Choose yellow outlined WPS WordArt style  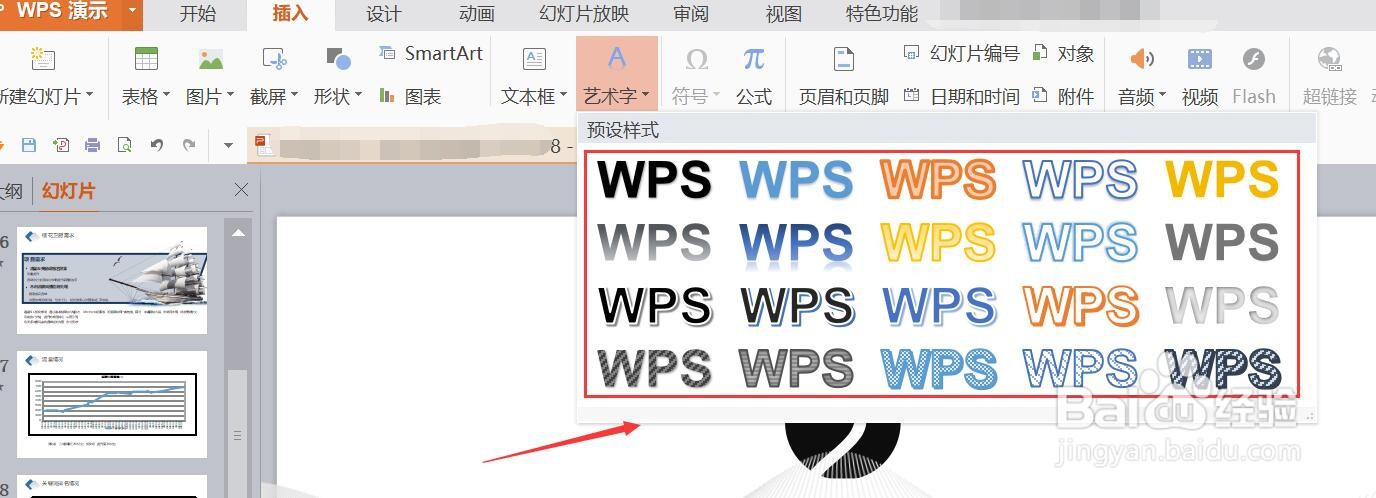coord(938,242)
